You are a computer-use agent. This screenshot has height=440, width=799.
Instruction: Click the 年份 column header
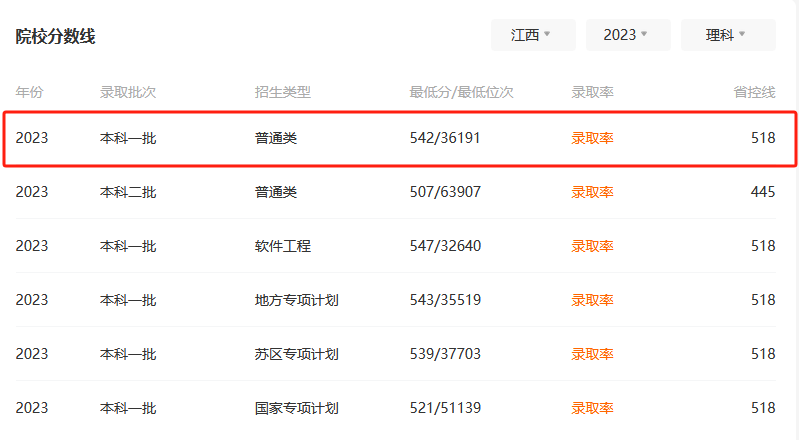point(30,92)
